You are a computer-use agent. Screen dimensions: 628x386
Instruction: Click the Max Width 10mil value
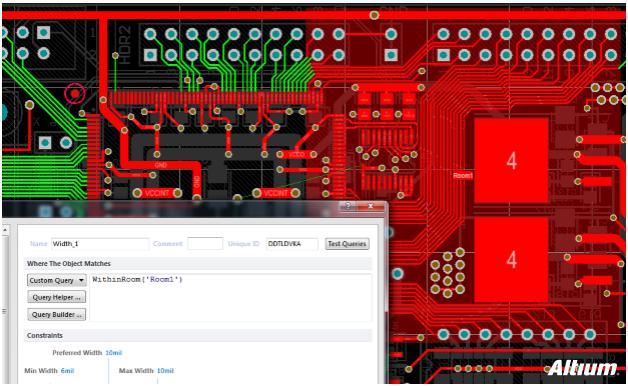point(165,371)
